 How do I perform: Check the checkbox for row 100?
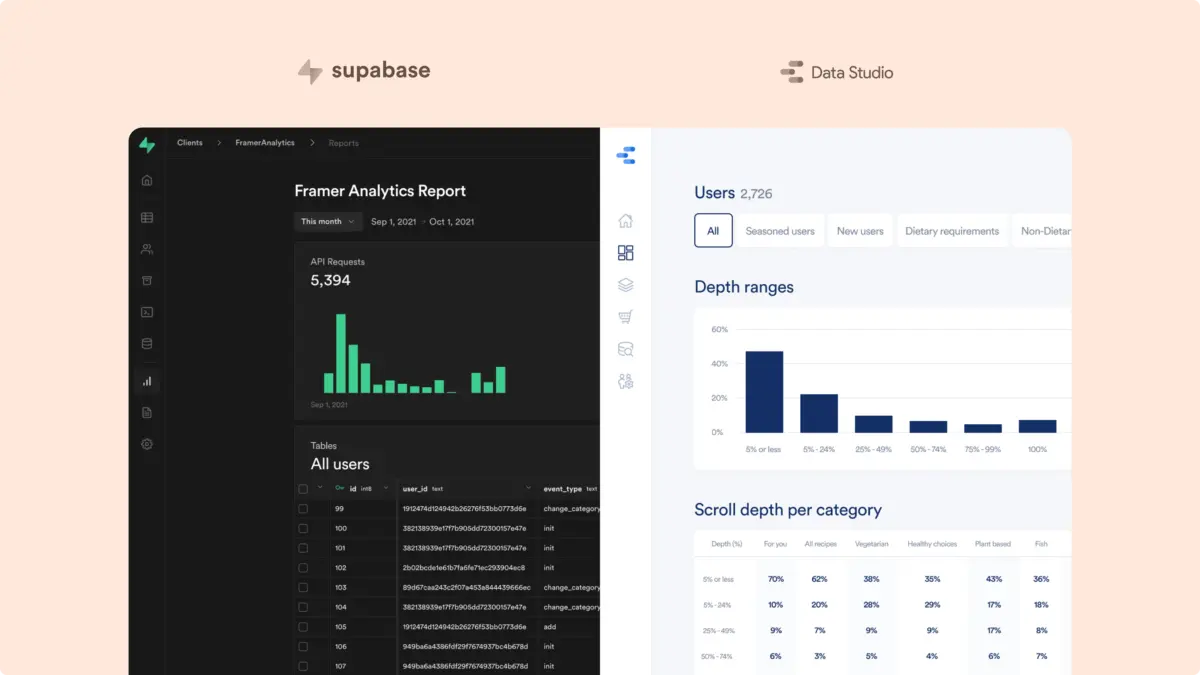pos(303,528)
